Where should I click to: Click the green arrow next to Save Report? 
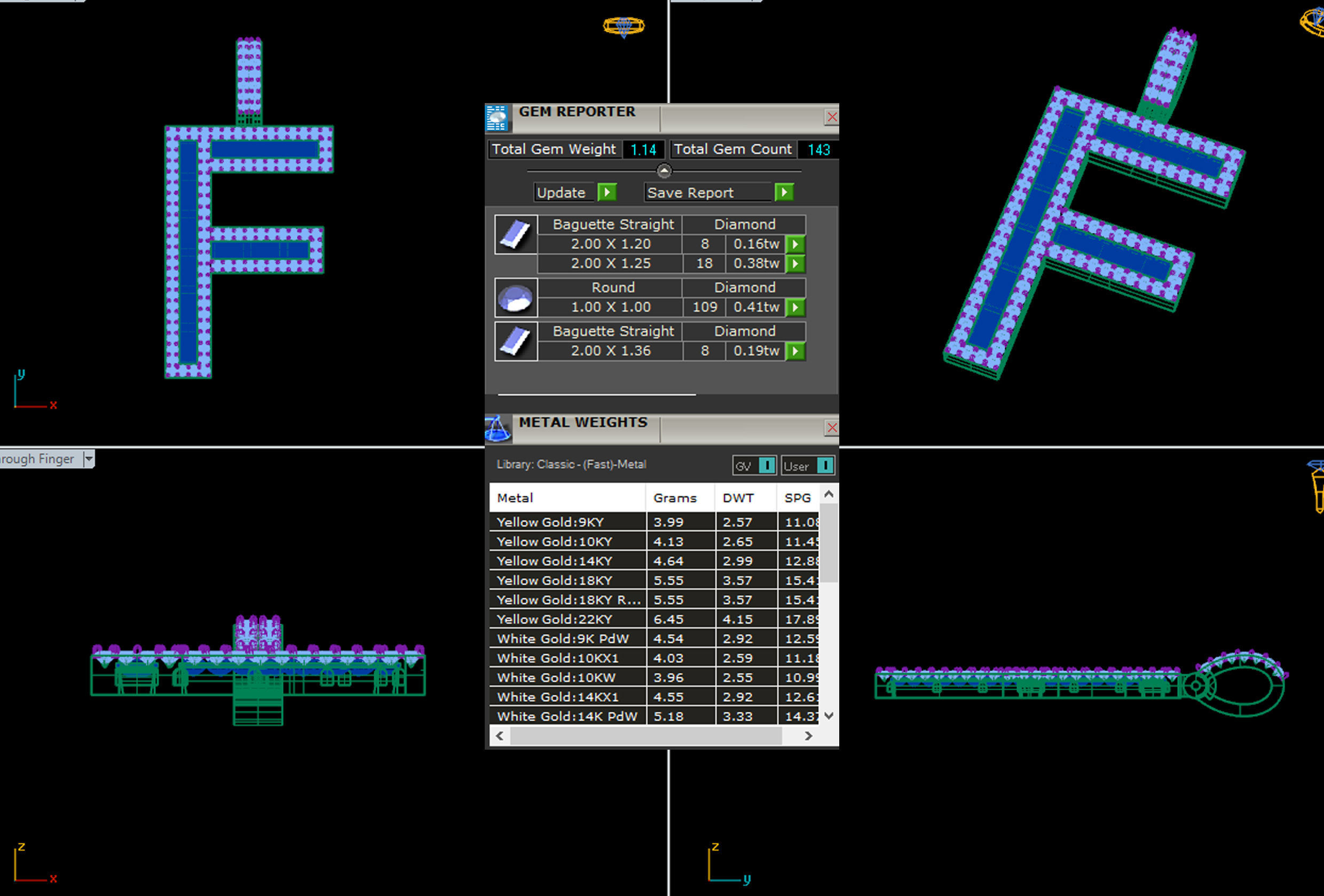(784, 193)
